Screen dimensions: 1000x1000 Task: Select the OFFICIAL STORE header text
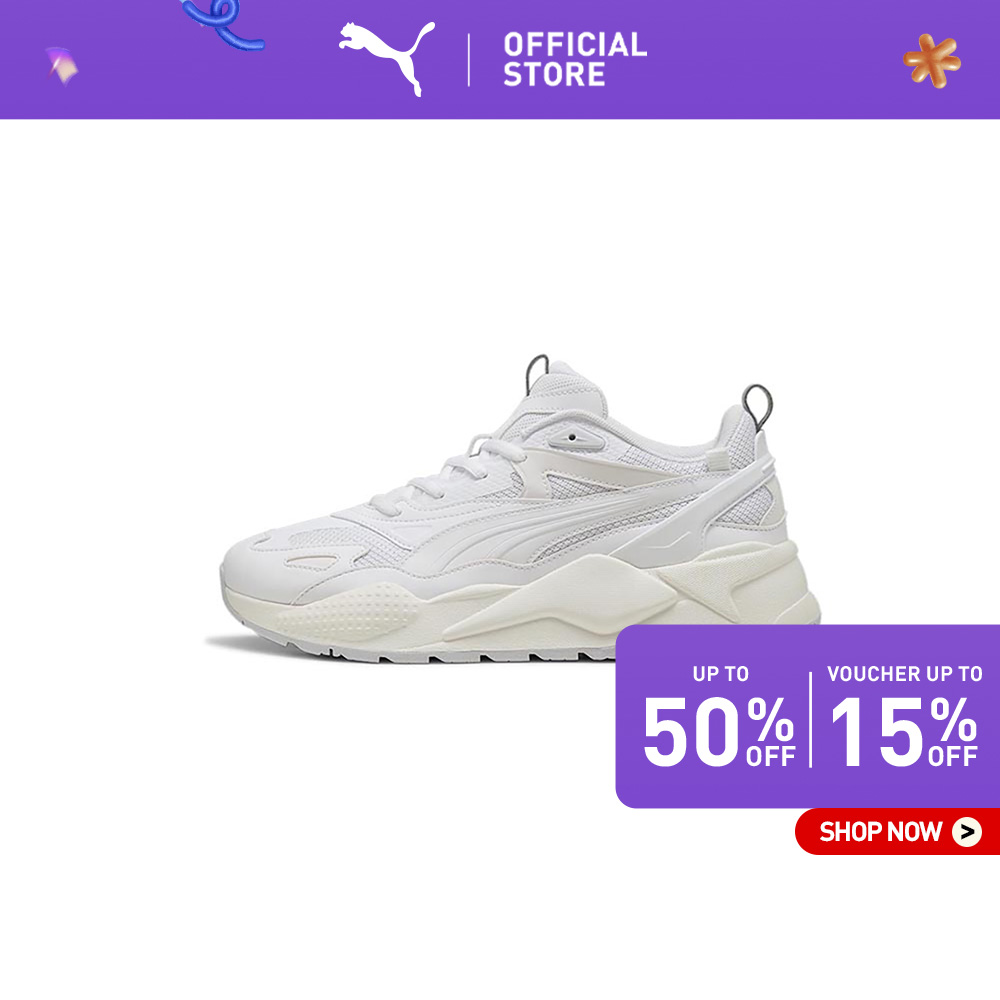(575, 59)
